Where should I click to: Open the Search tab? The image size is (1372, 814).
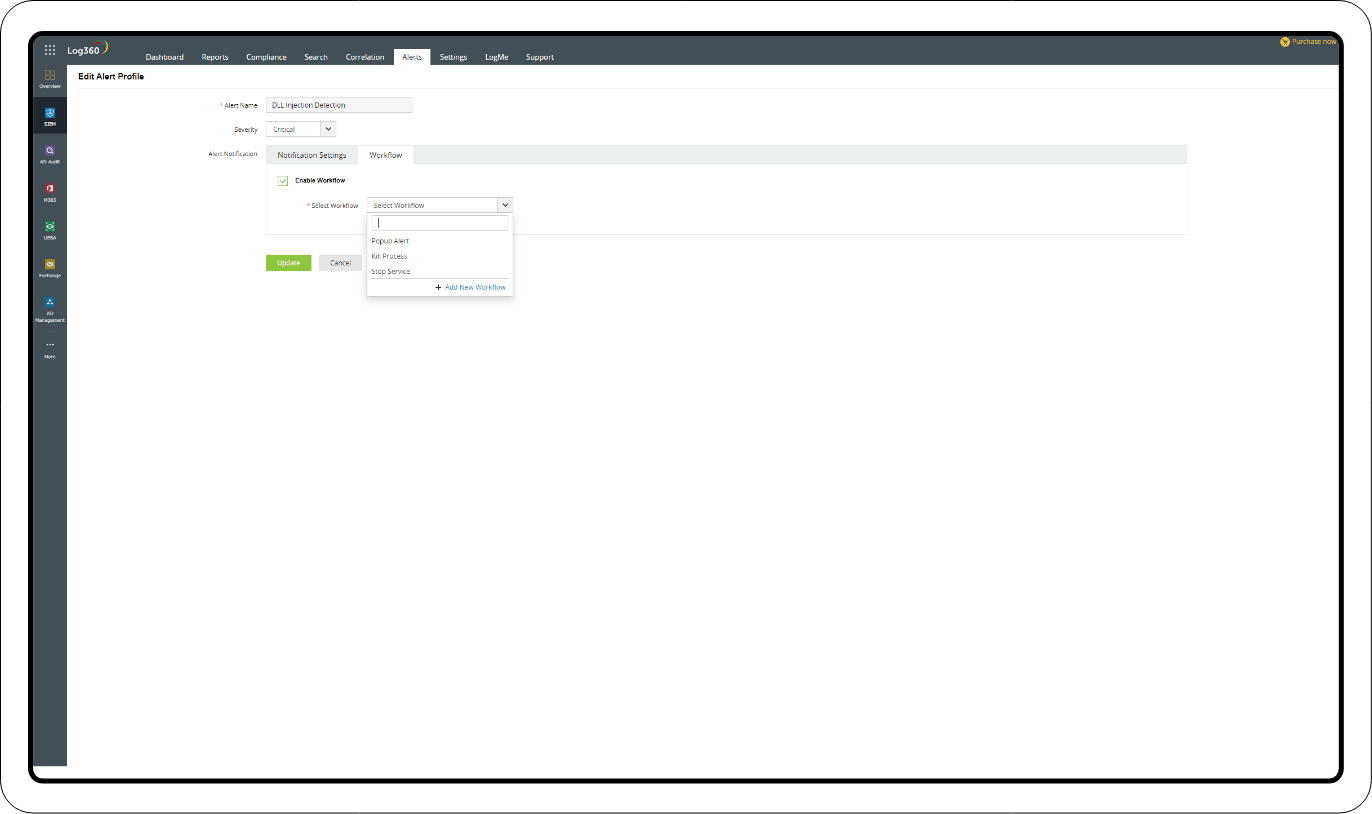[316, 57]
